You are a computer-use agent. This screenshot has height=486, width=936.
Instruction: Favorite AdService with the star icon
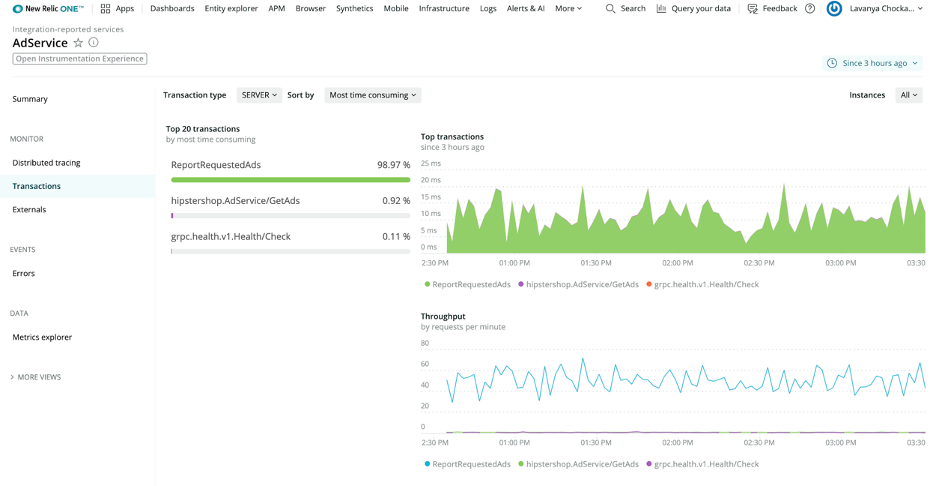click(x=78, y=42)
